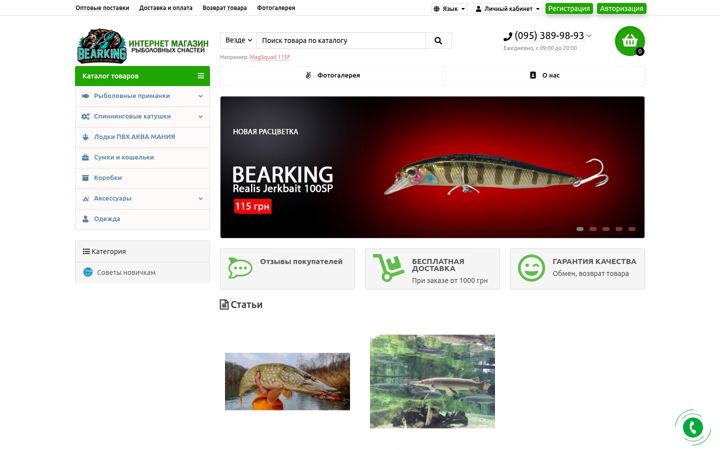
Task: Open the Фотогалерея navigation tab
Action: click(333, 75)
